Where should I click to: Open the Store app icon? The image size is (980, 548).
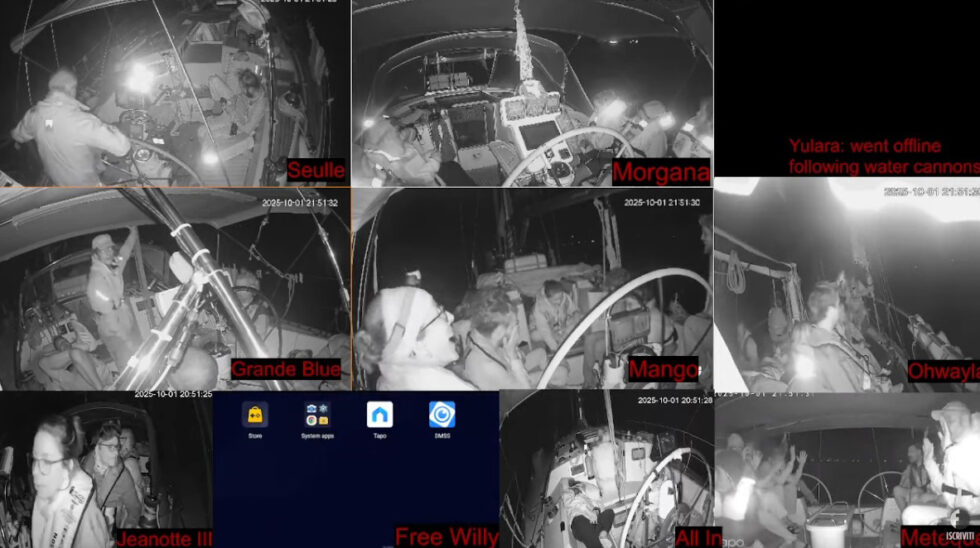[255, 414]
